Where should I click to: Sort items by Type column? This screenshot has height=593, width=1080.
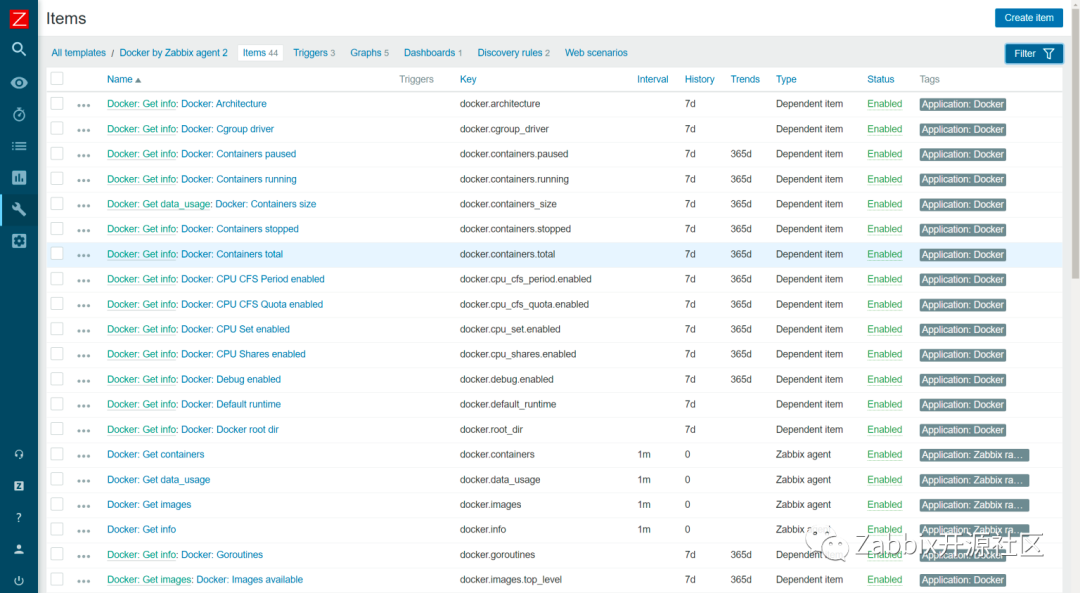pyautogui.click(x=786, y=79)
